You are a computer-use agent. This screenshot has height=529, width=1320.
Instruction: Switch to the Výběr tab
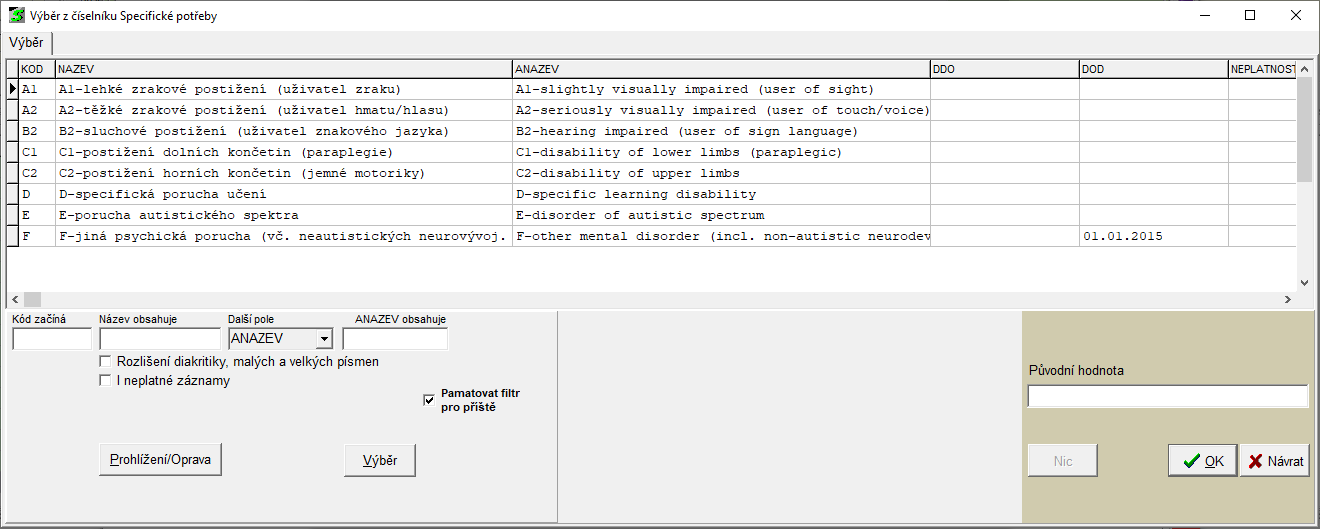click(27, 44)
